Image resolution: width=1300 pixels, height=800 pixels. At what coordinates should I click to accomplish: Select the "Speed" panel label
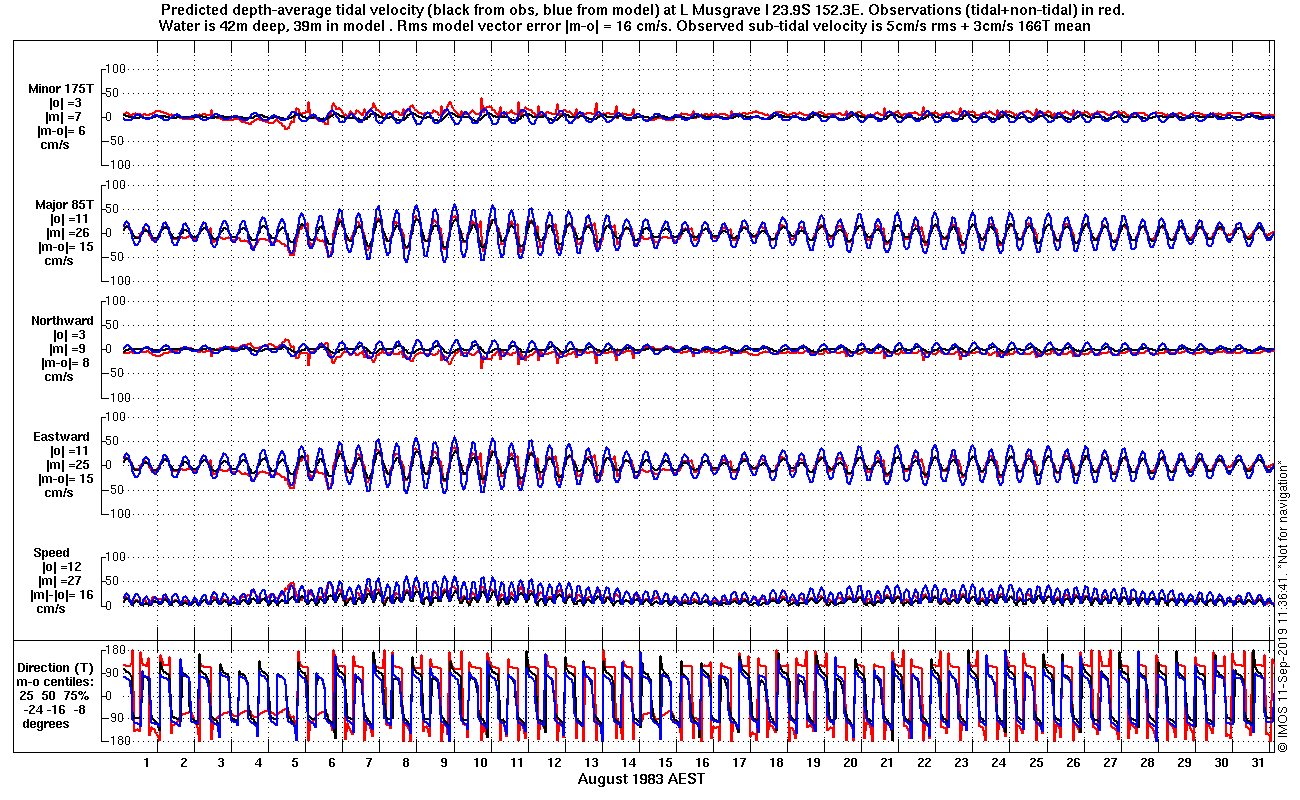[52, 553]
